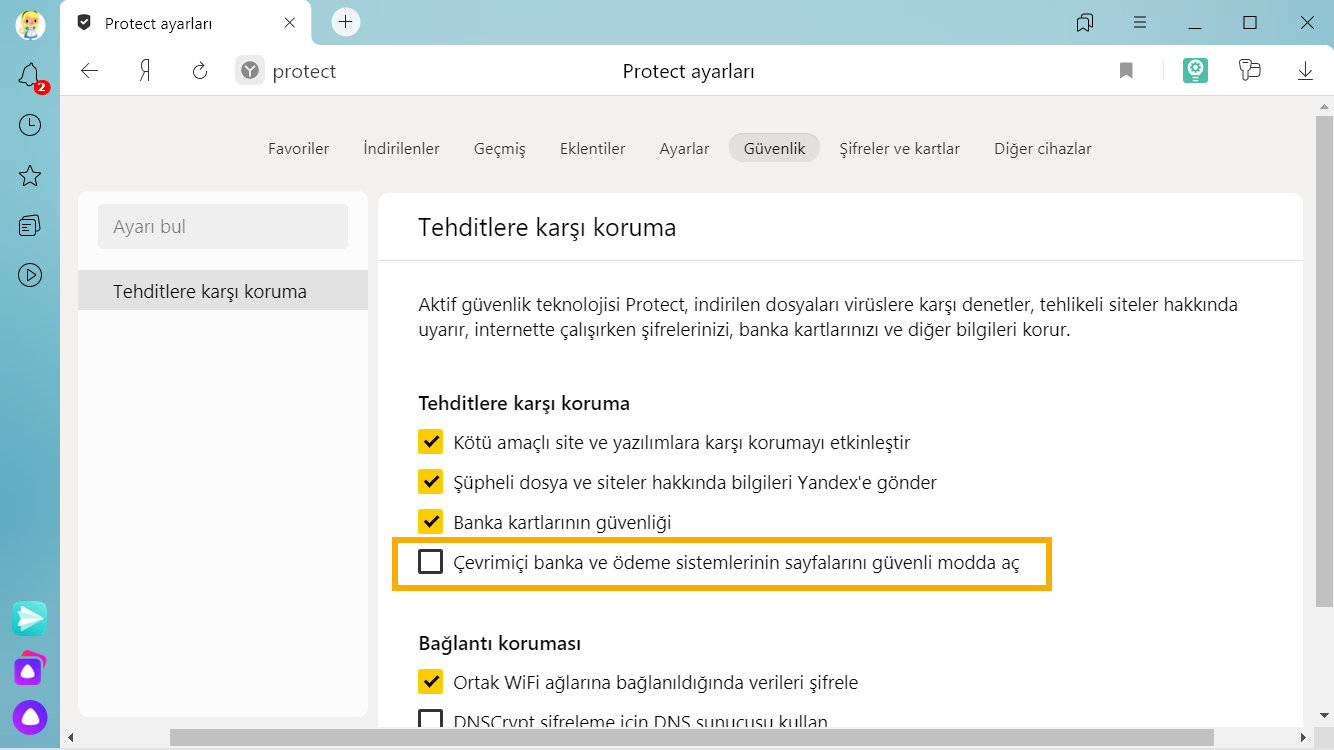
Task: Switch to İndirilenler tab
Action: (401, 148)
